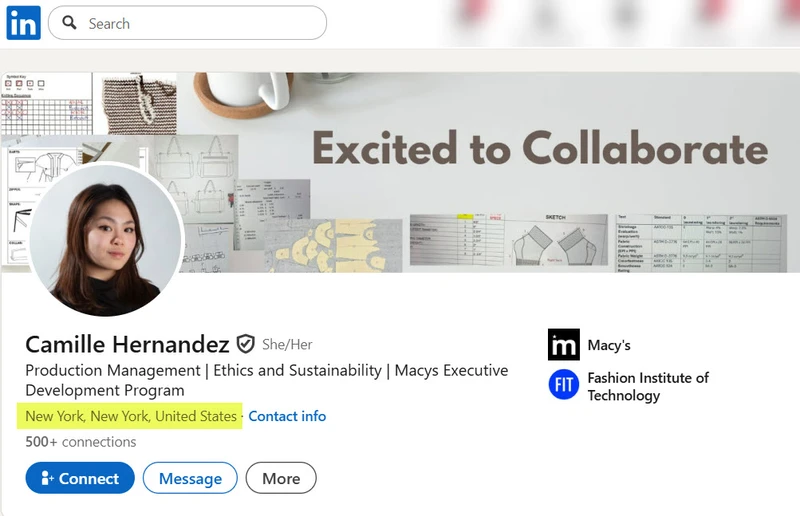Click the magnifying glass search icon
Image resolution: width=800 pixels, height=516 pixels.
click(69, 23)
